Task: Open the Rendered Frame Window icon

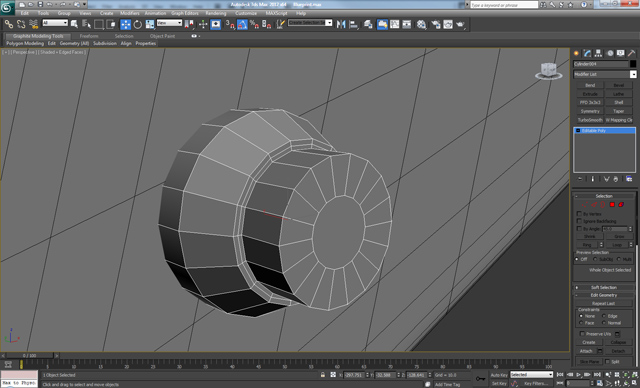Action: pos(448,24)
